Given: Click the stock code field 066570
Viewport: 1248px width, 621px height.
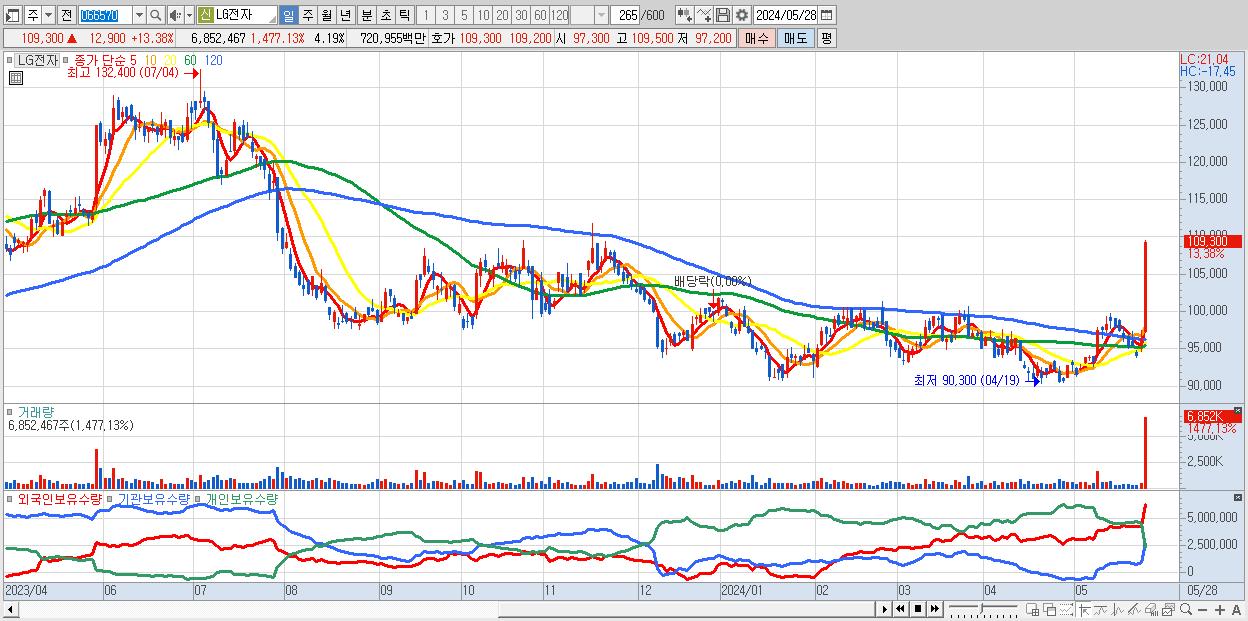Looking at the screenshot, I should [x=104, y=15].
